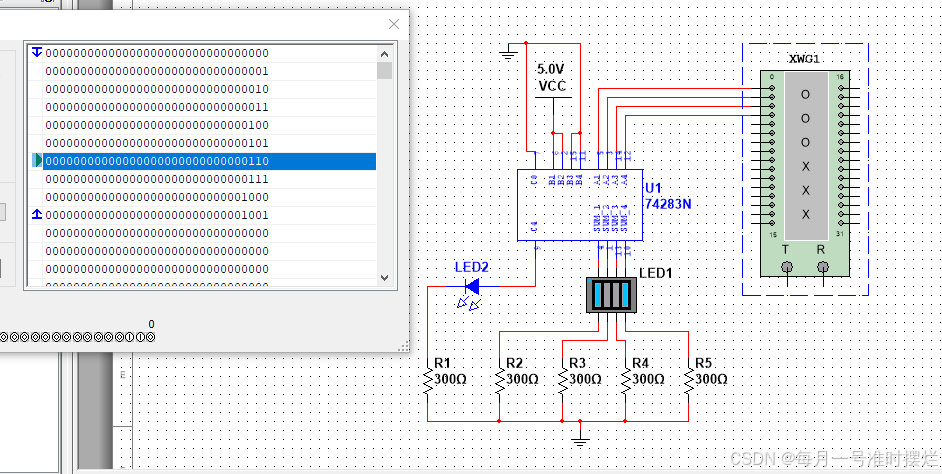Click the initial position arrow marker on first pattern row
Image resolution: width=942 pixels, height=474 pixels.
click(x=37, y=53)
